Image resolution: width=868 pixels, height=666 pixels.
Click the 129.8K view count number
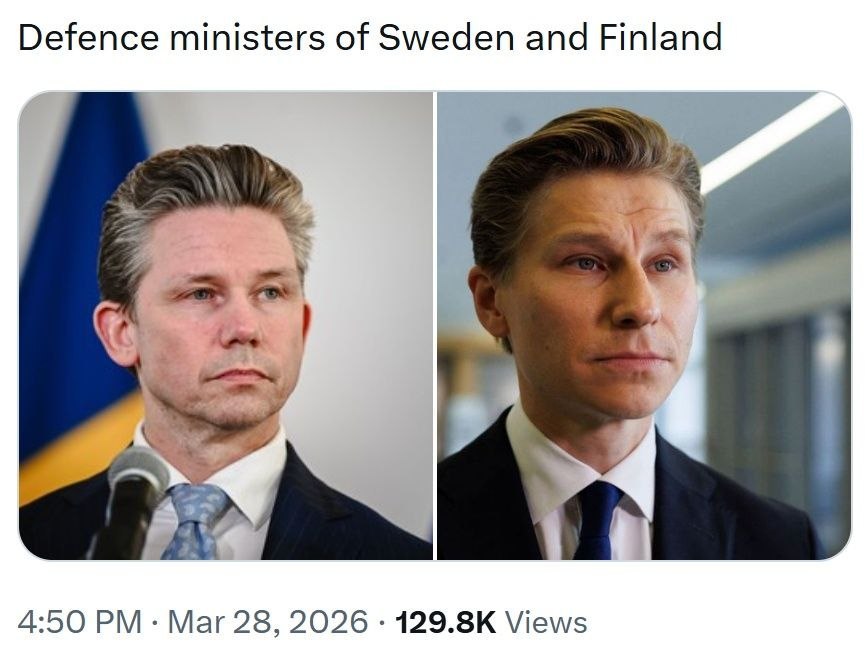(446, 621)
